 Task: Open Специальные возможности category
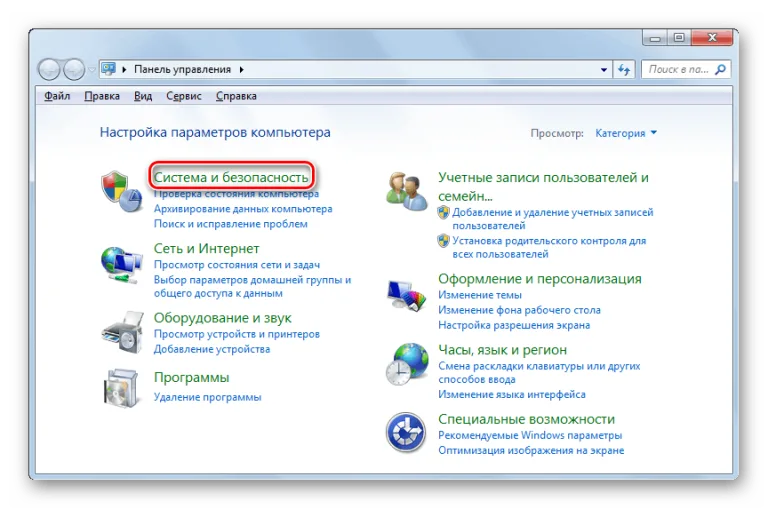tap(527, 419)
